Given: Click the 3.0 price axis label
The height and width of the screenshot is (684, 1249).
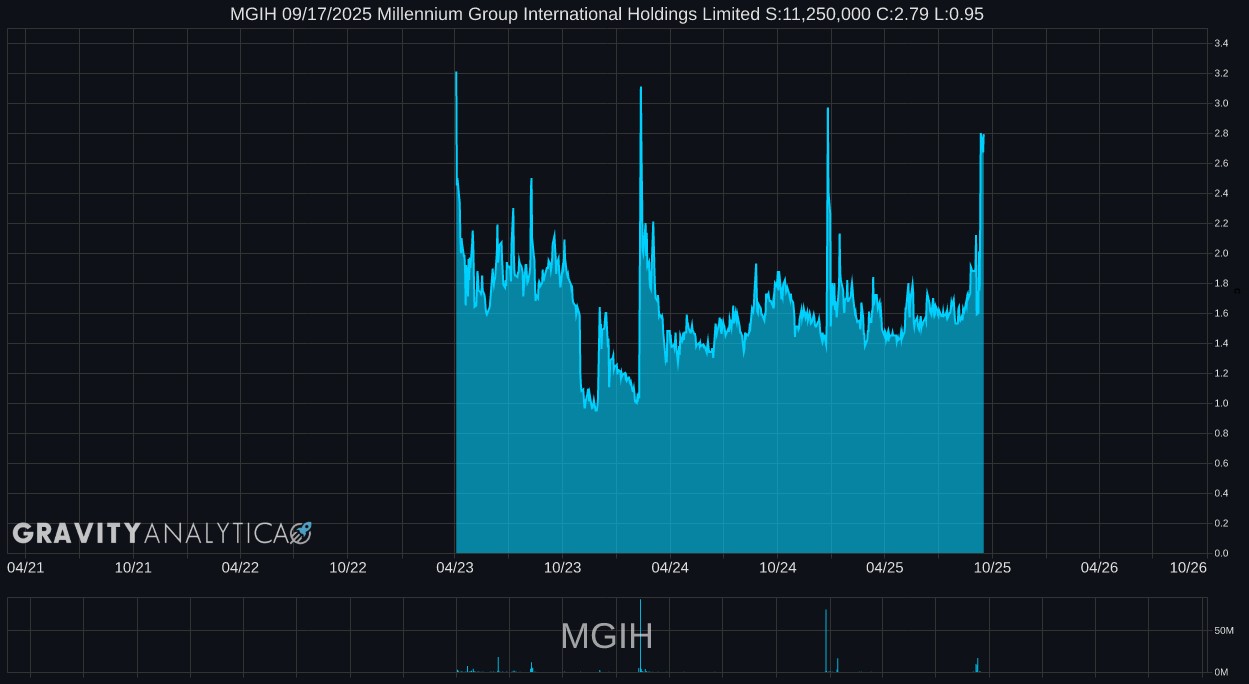Looking at the screenshot, I should (x=1221, y=103).
